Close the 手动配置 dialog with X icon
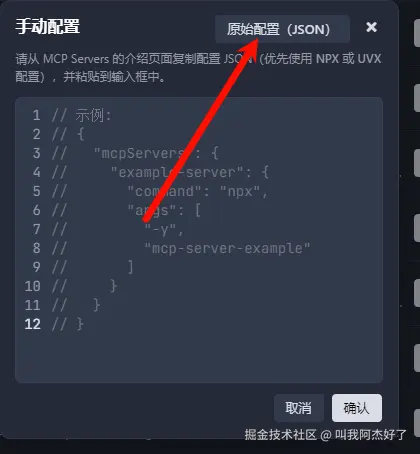Viewport: 420px width, 454px height. [371, 27]
